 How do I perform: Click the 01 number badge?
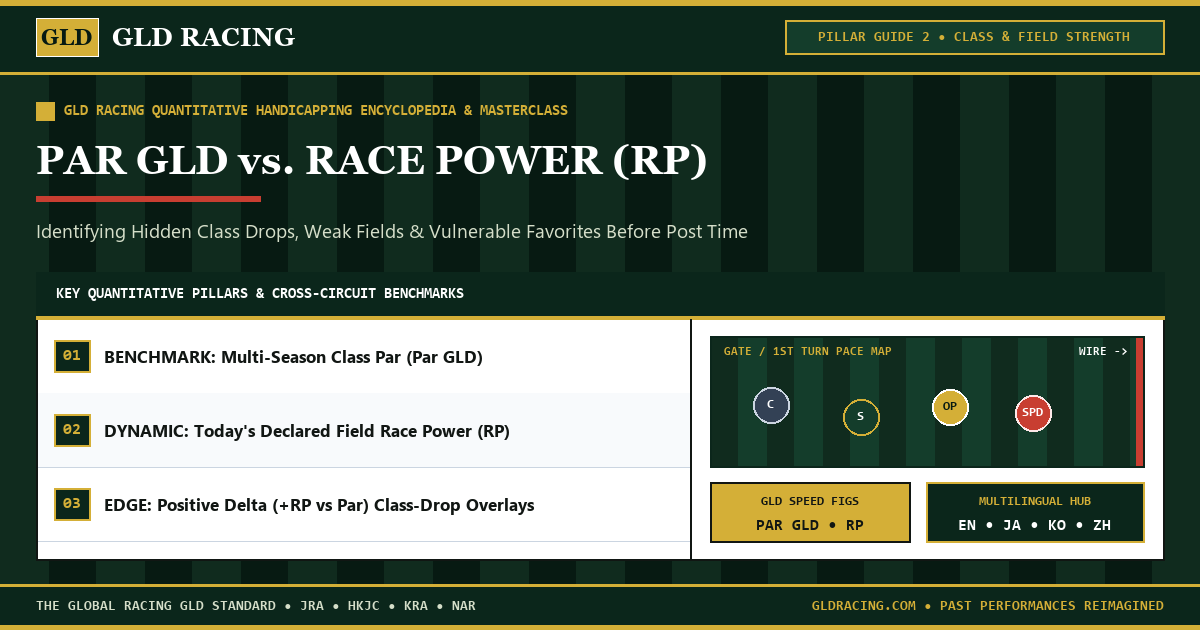coord(72,356)
